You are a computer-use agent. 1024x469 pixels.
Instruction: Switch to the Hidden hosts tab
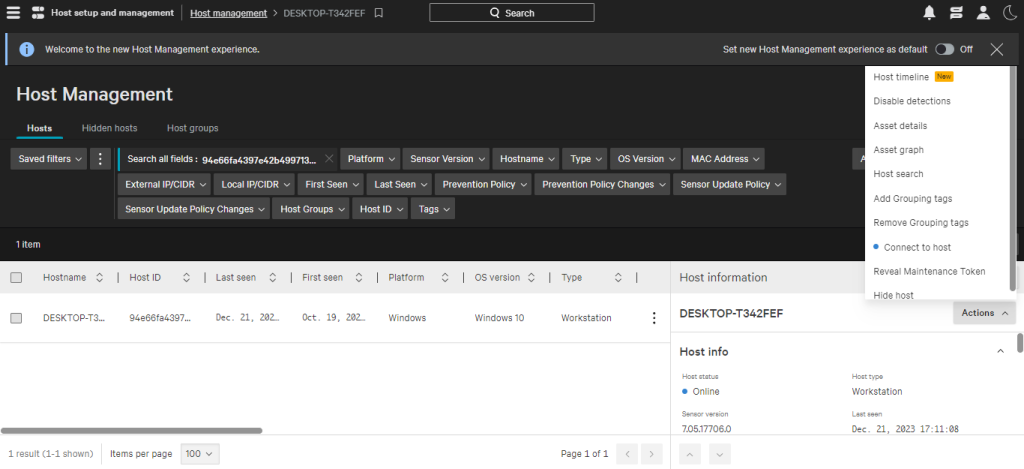[109, 128]
